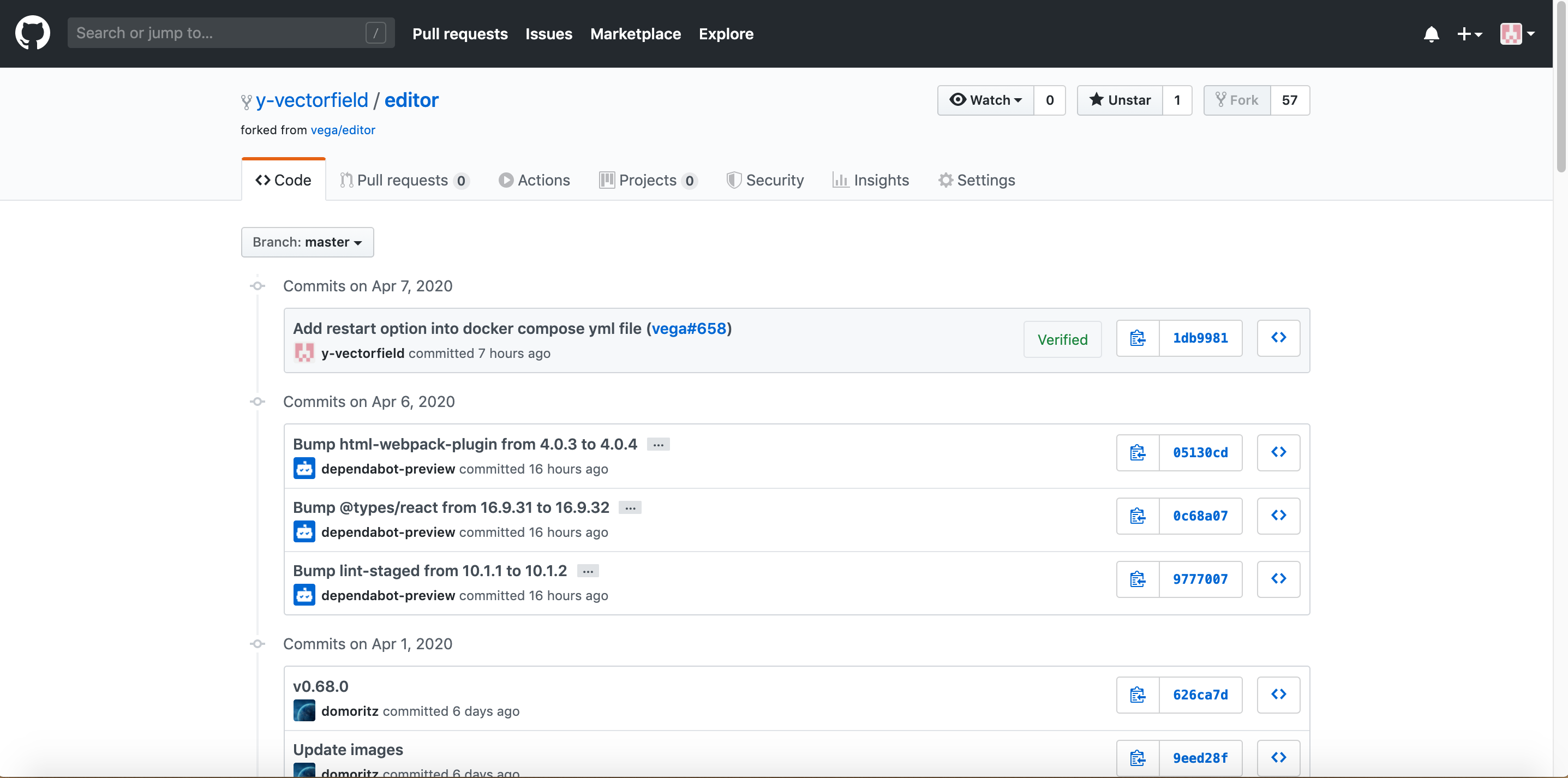The width and height of the screenshot is (1568, 778).
Task: Browse repository at commit 9eed28f
Action: (x=1278, y=758)
